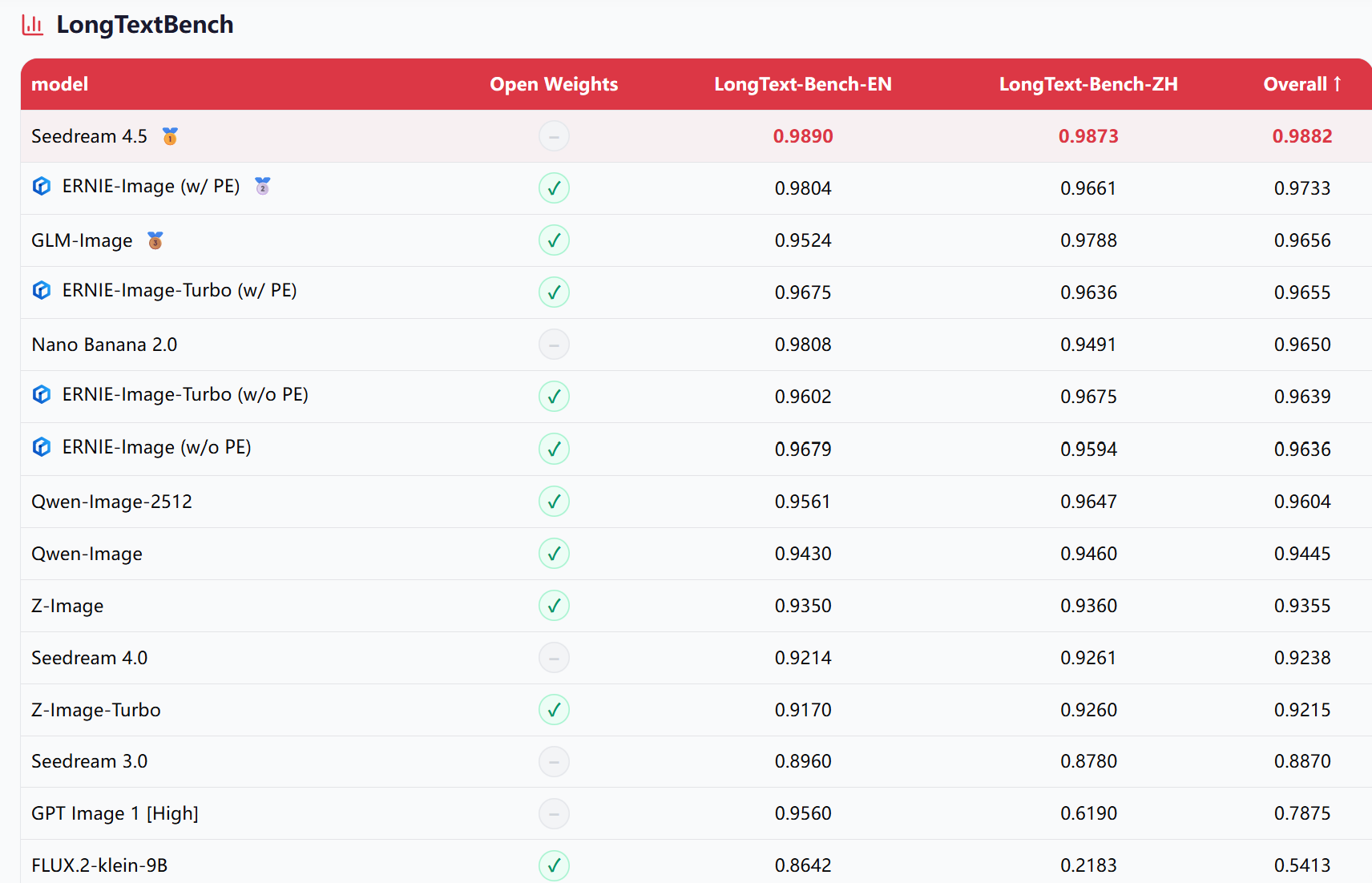This screenshot has width=1372, height=883.
Task: Click the ERNIE logo beside ERNIE-Image (w/o PE)
Action: [x=42, y=447]
